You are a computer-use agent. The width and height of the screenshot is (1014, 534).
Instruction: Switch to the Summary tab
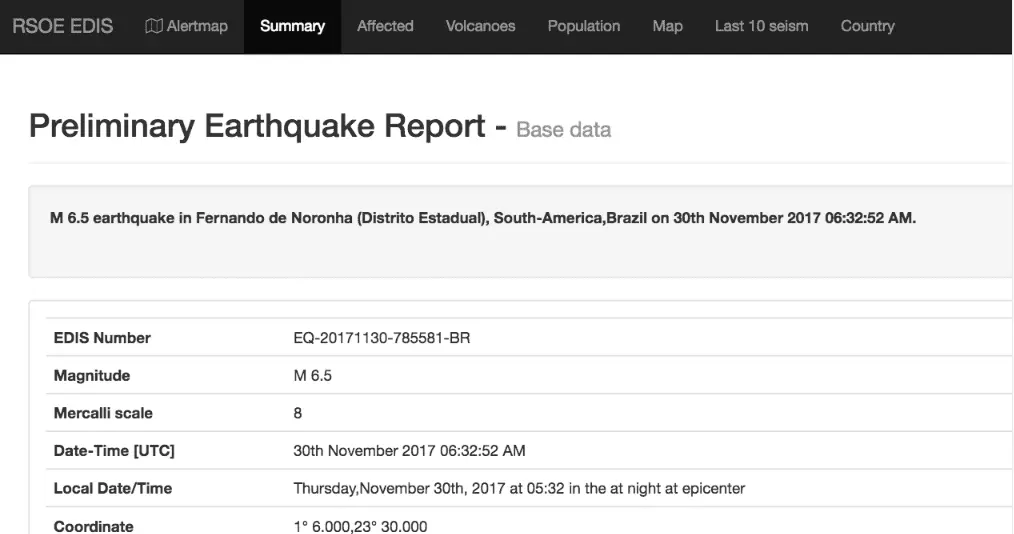pyautogui.click(x=292, y=26)
